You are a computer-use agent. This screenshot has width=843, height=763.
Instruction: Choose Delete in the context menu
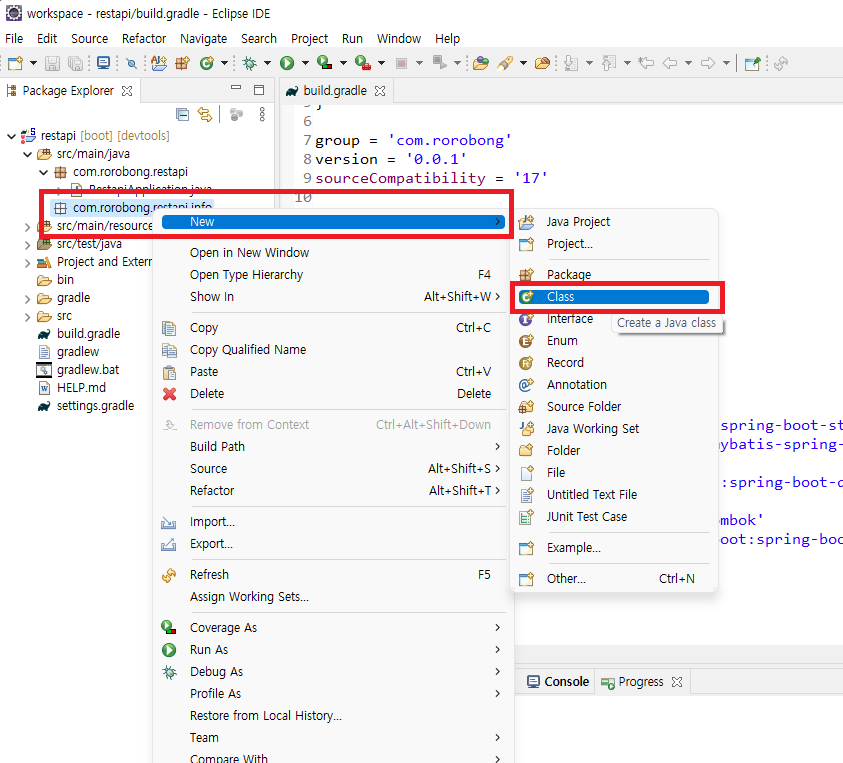[x=333, y=394]
